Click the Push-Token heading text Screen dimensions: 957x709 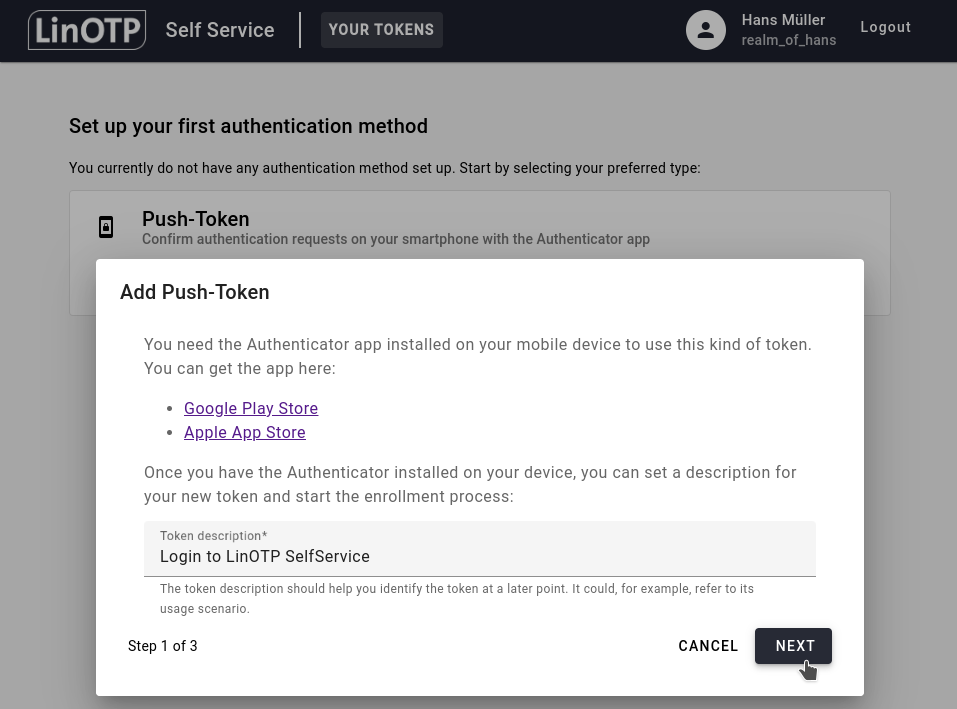[195, 219]
